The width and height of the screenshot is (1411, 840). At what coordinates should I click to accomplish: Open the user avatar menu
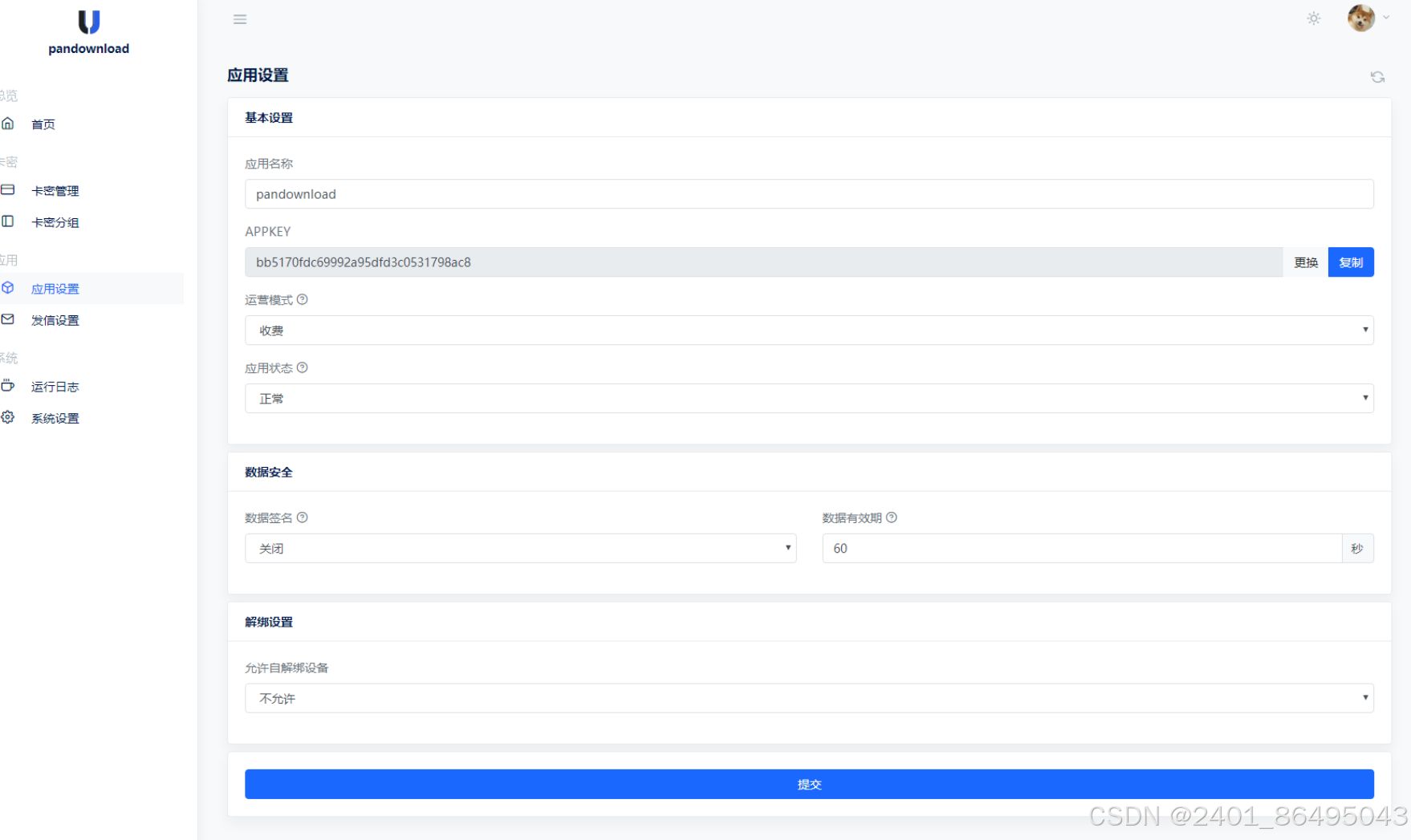tap(1361, 18)
